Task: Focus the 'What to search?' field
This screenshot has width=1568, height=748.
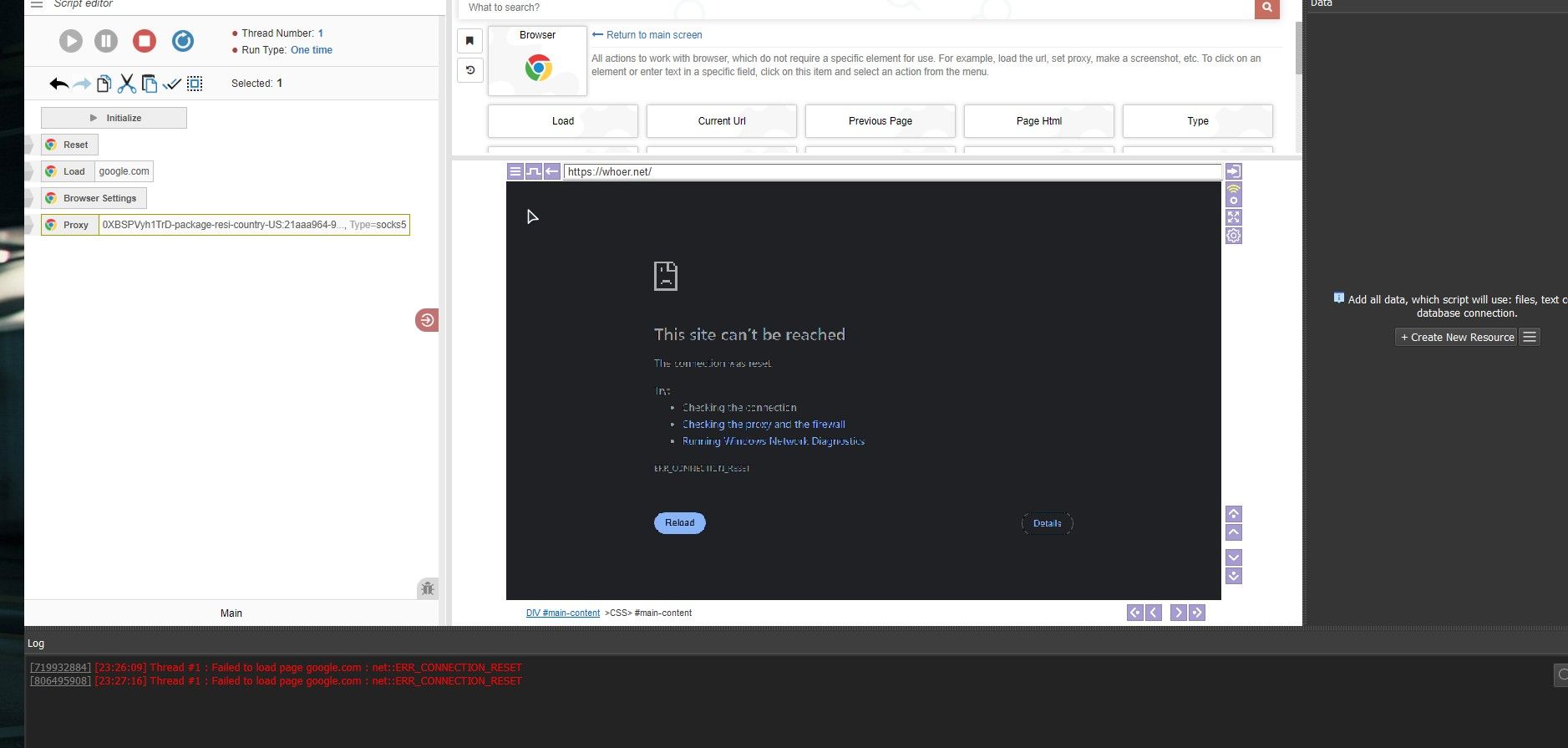Action: click(856, 8)
